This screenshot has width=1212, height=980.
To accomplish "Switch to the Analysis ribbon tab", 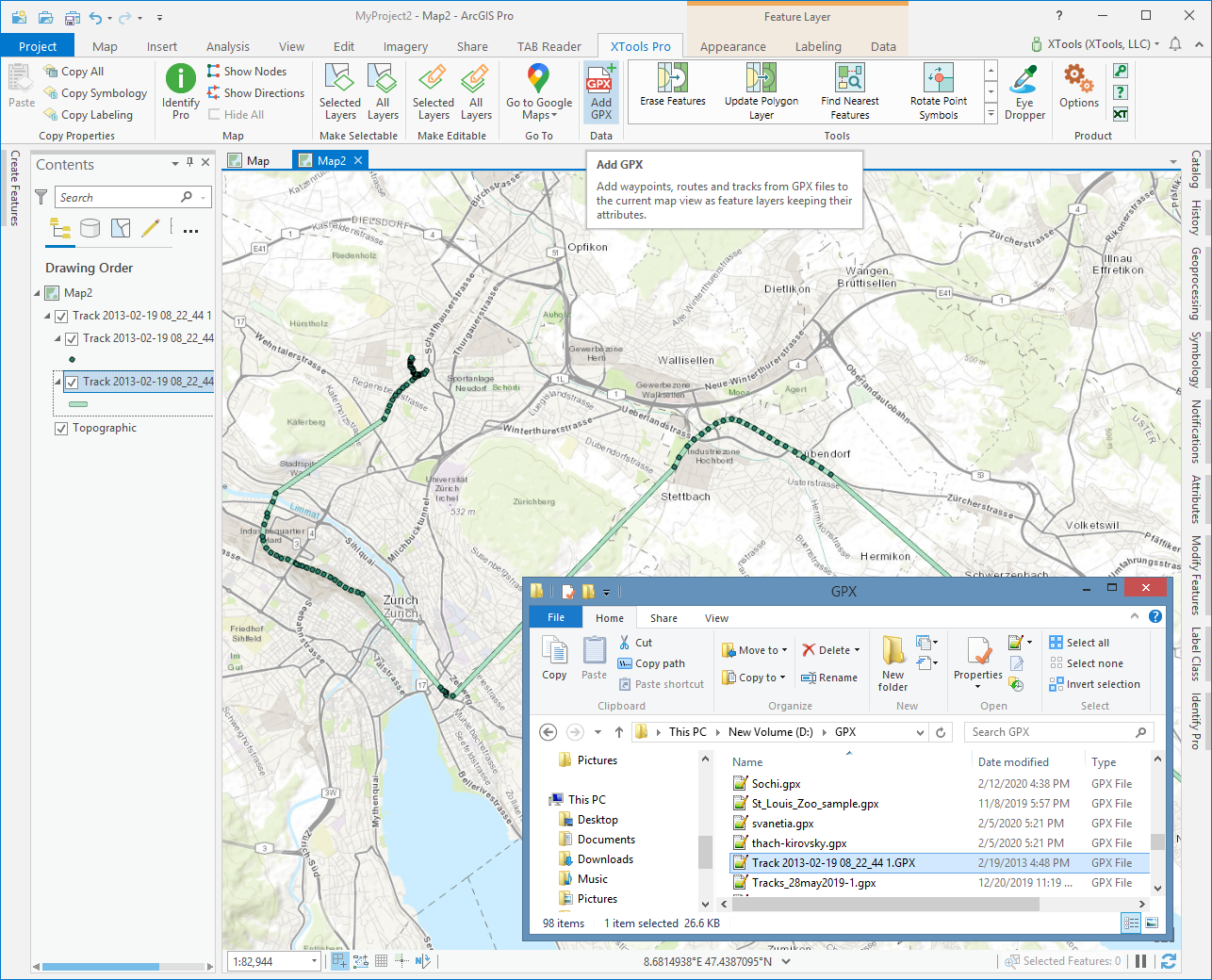I will tap(228, 46).
